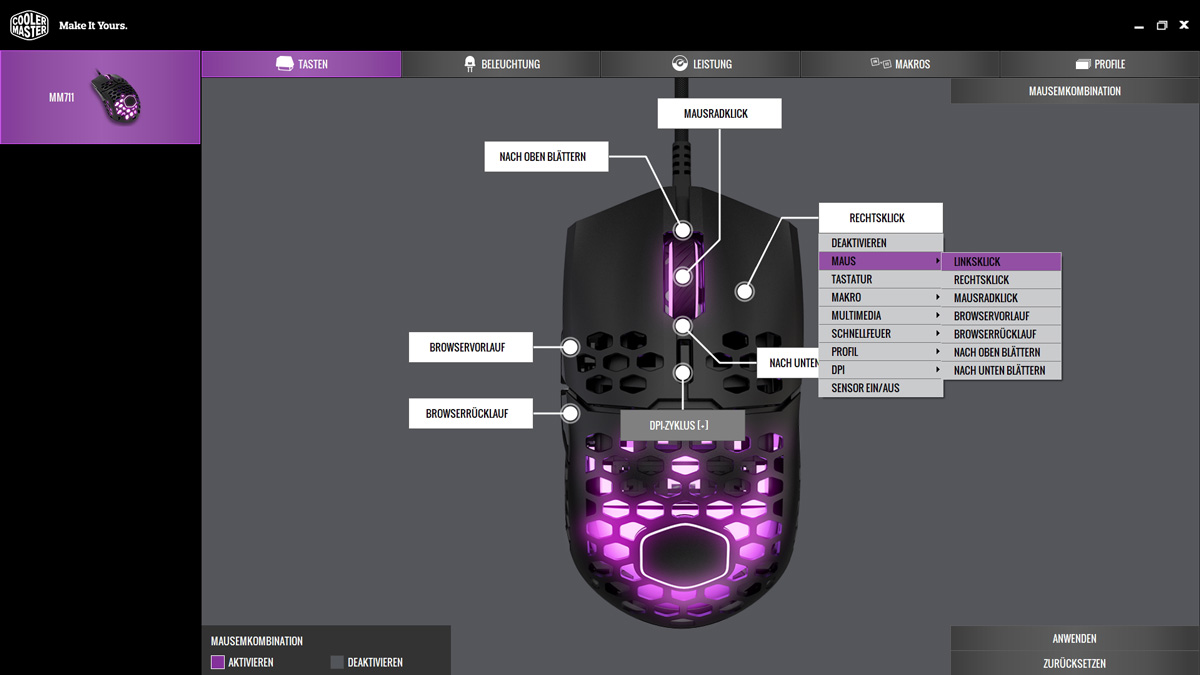Open the Profile tab

(x=1100, y=64)
